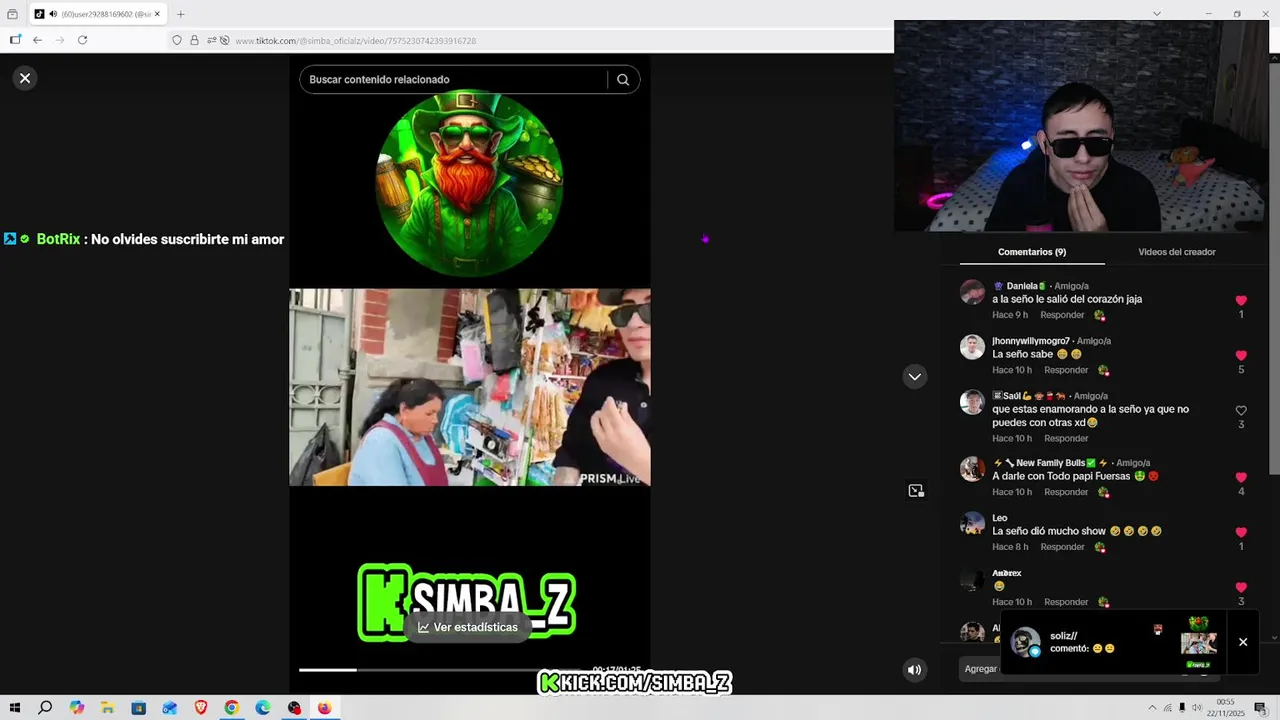Open File Explorer from taskbar
The width and height of the screenshot is (1280, 720).
(107, 708)
